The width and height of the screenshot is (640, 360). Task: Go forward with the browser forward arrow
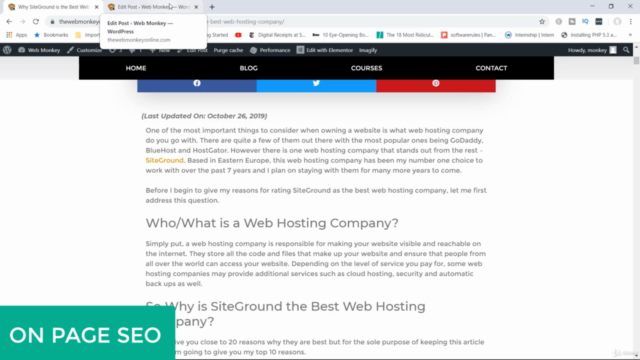(x=22, y=22)
